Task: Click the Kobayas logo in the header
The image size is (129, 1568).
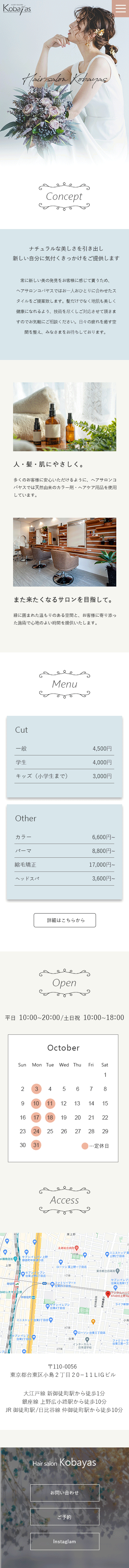Action: [17, 9]
